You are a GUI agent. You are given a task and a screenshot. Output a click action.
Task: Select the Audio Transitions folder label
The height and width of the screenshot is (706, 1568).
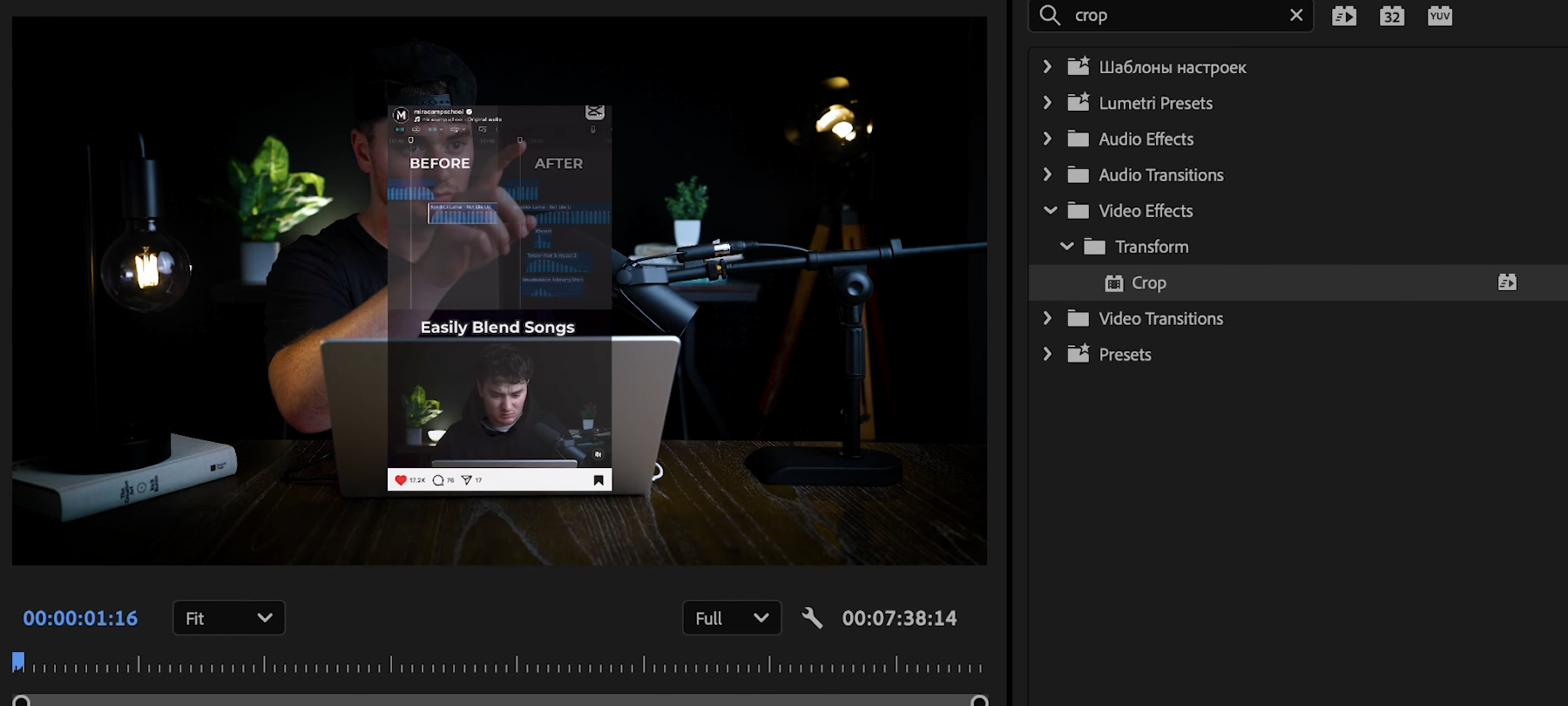click(1161, 174)
